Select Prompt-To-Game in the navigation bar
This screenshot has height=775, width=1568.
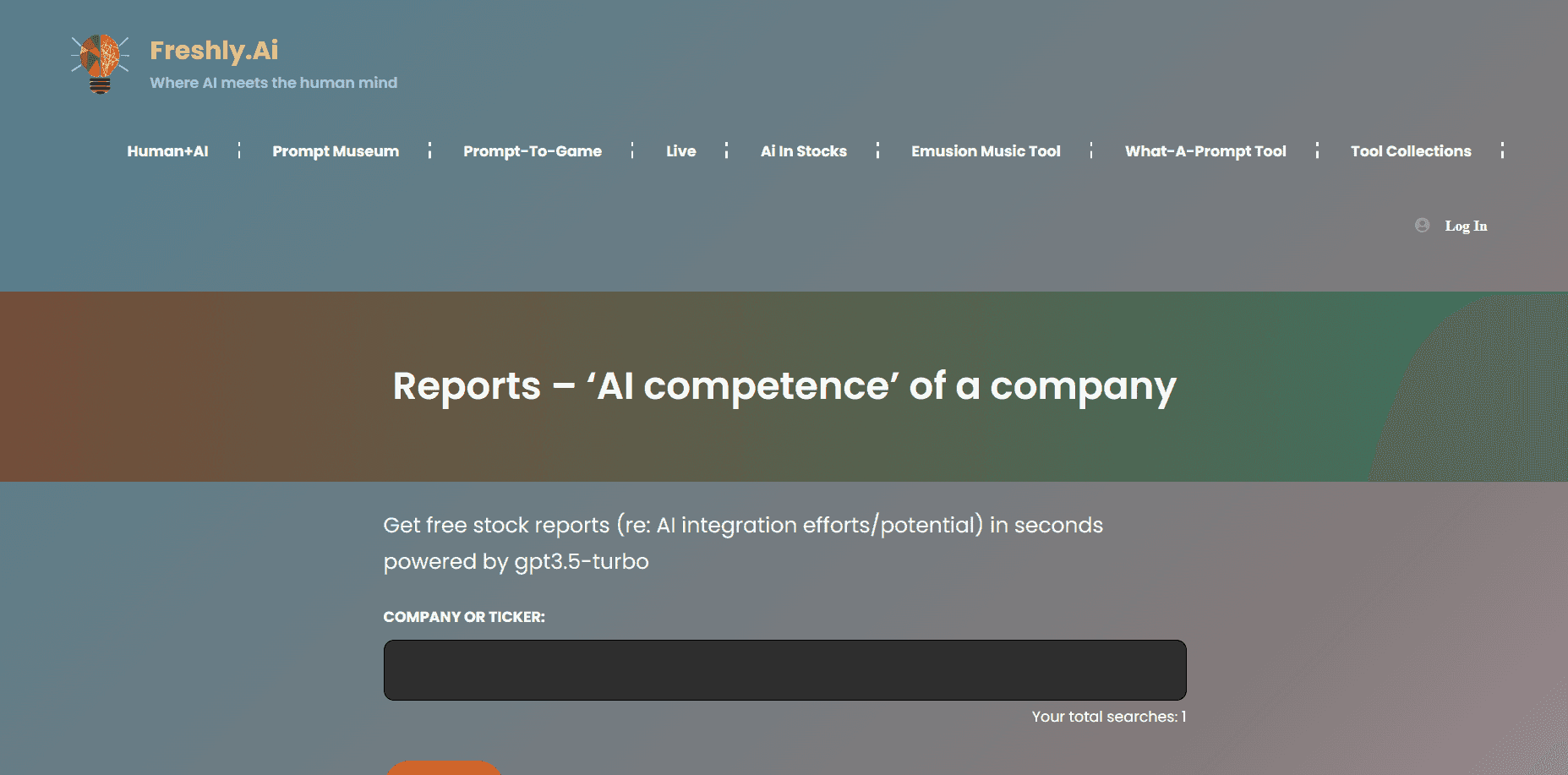tap(532, 151)
